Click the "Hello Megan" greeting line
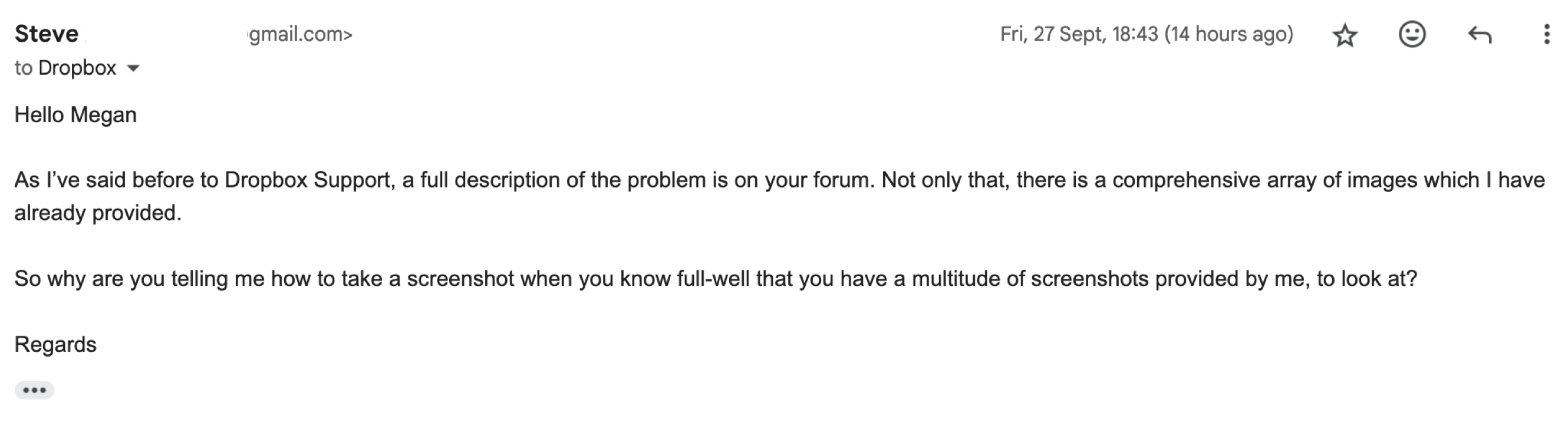 tap(75, 115)
